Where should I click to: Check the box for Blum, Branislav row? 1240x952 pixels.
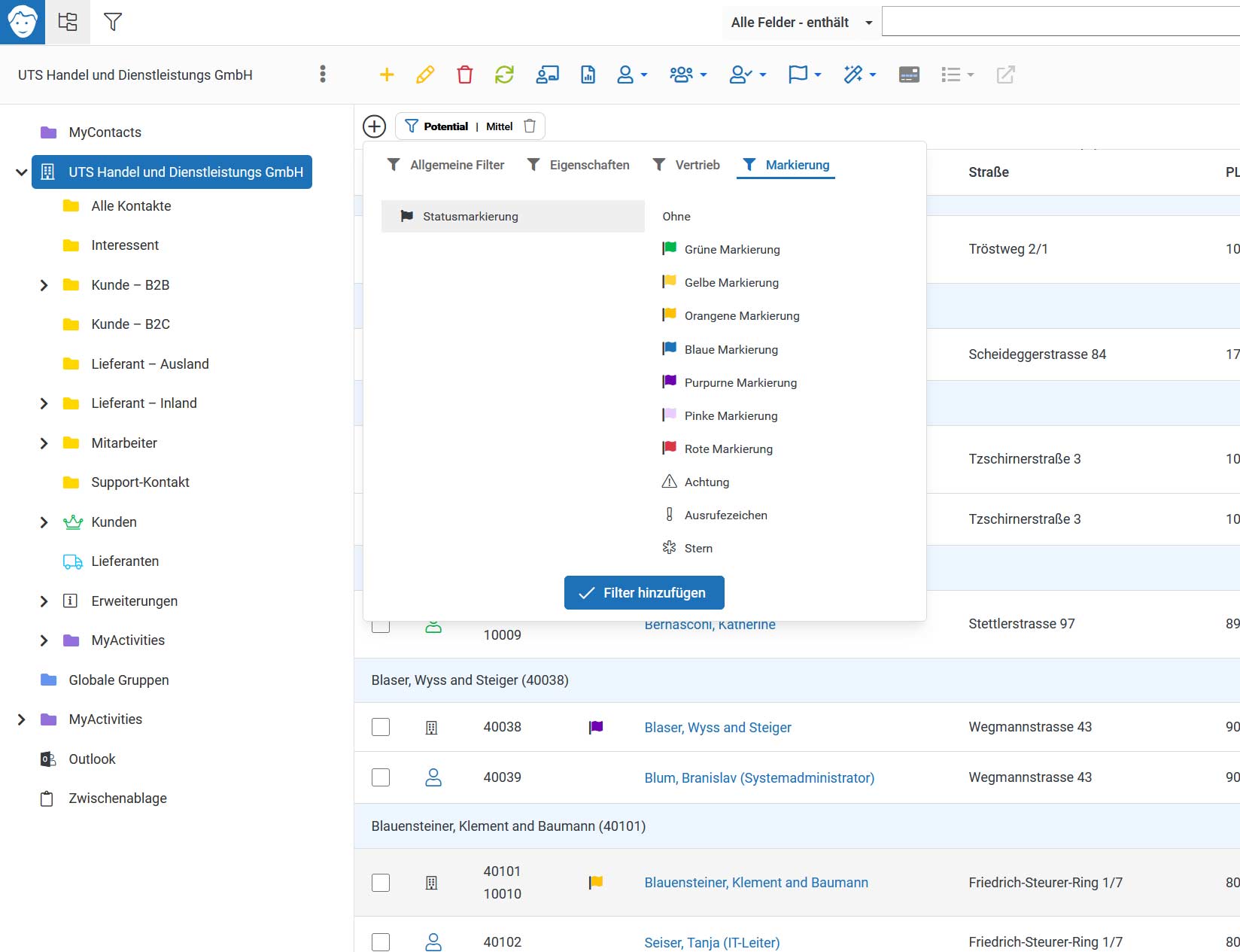(381, 777)
